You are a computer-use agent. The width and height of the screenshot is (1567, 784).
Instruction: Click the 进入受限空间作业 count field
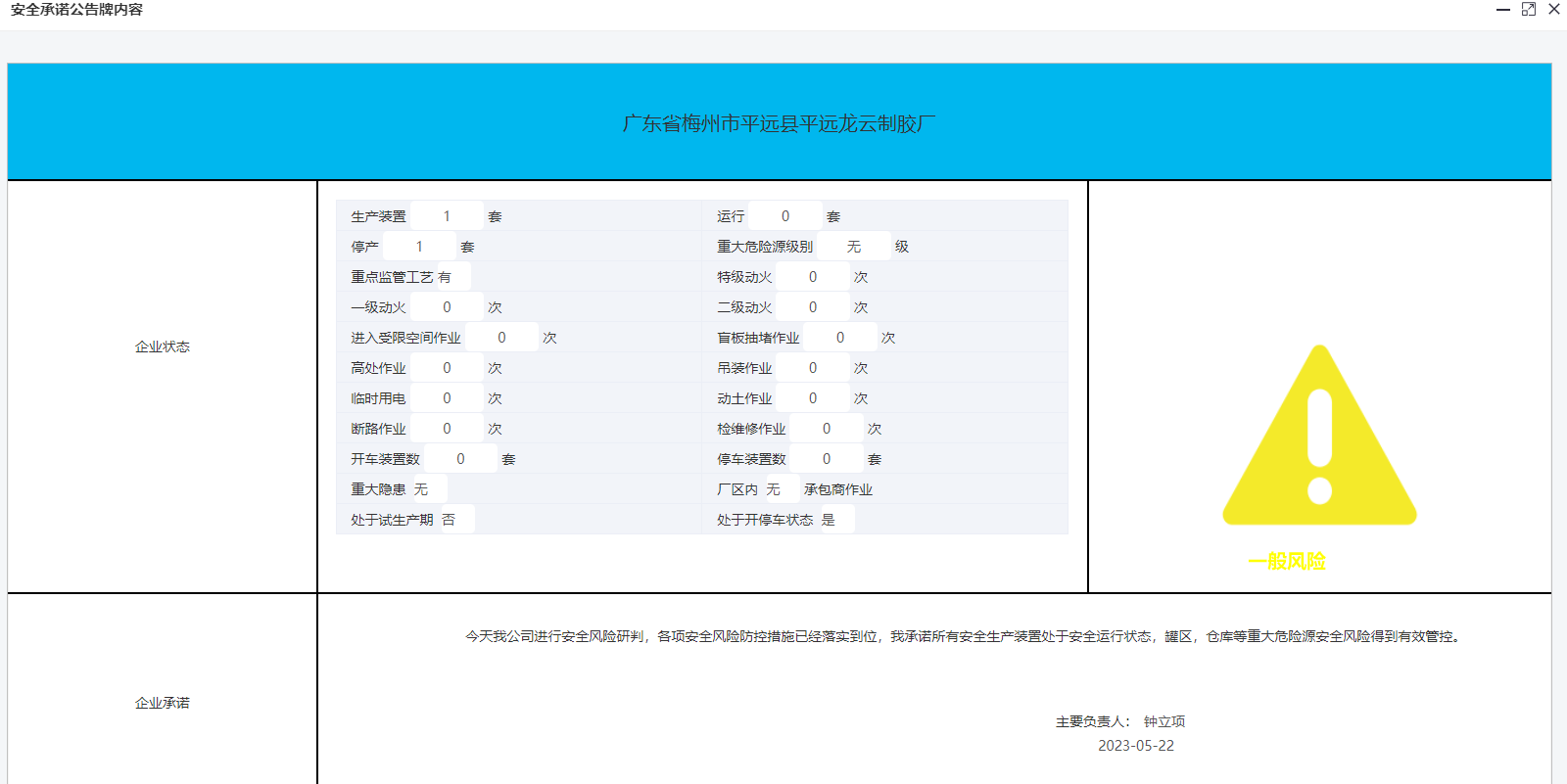pyautogui.click(x=501, y=338)
